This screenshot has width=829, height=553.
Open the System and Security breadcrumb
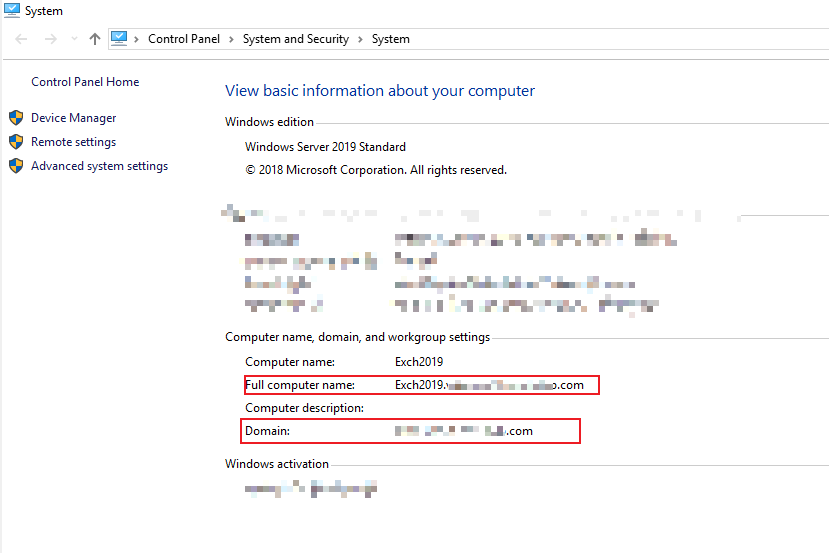[296, 39]
